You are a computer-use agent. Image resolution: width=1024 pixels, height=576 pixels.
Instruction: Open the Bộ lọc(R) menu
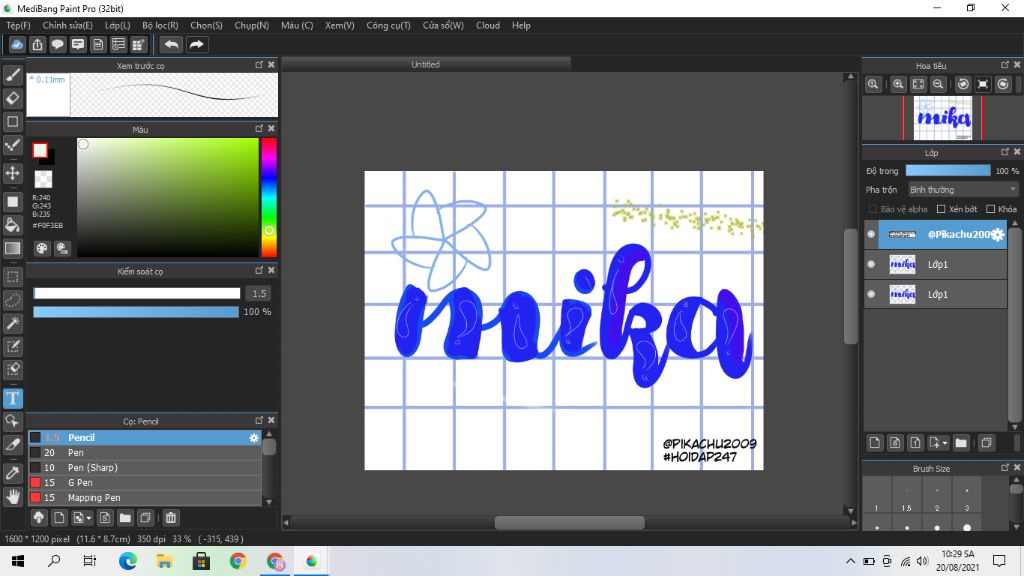click(x=160, y=25)
